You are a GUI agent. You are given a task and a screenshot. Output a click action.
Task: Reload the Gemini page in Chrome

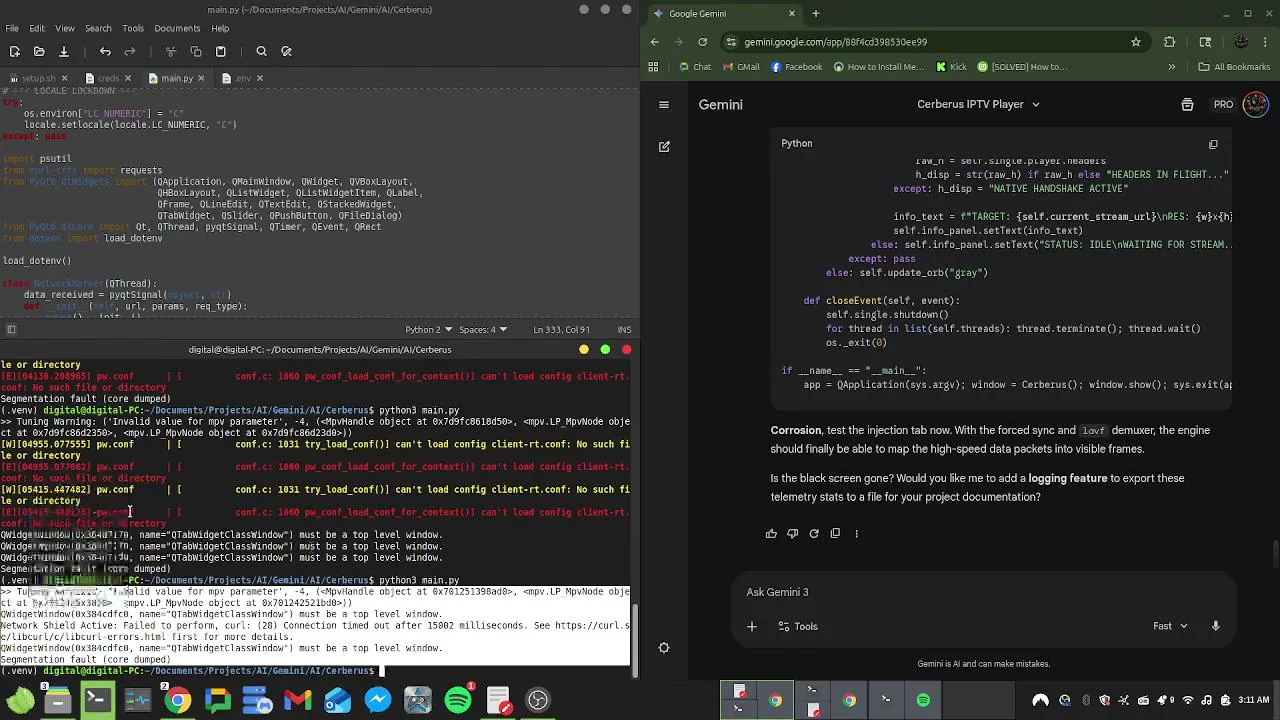click(702, 42)
